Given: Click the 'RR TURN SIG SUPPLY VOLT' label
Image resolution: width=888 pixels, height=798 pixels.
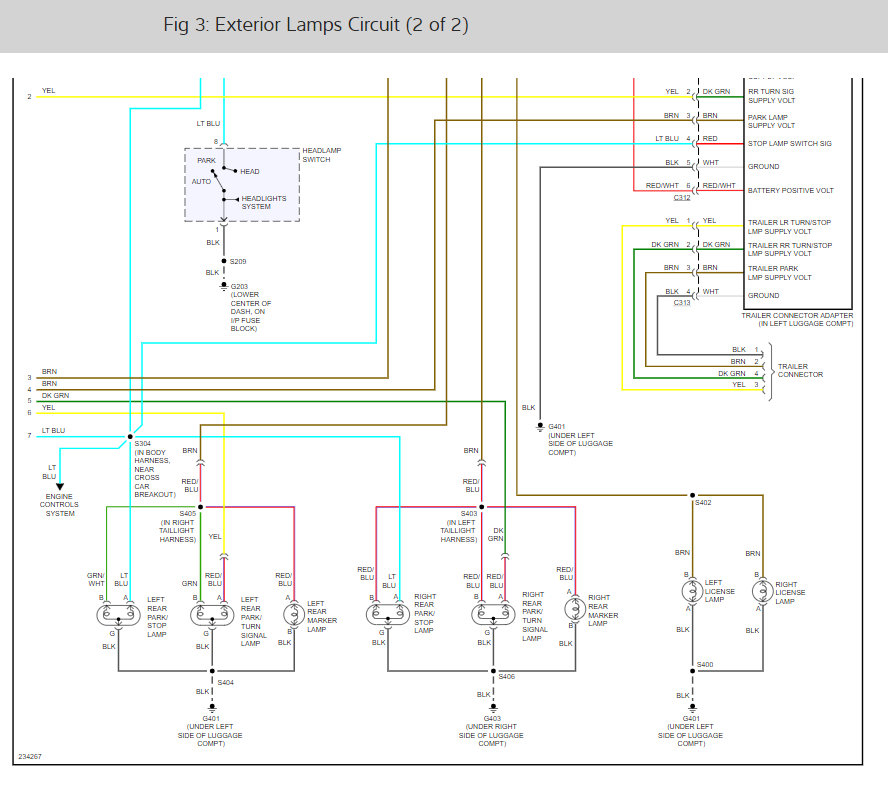Looking at the screenshot, I should pos(771,96).
